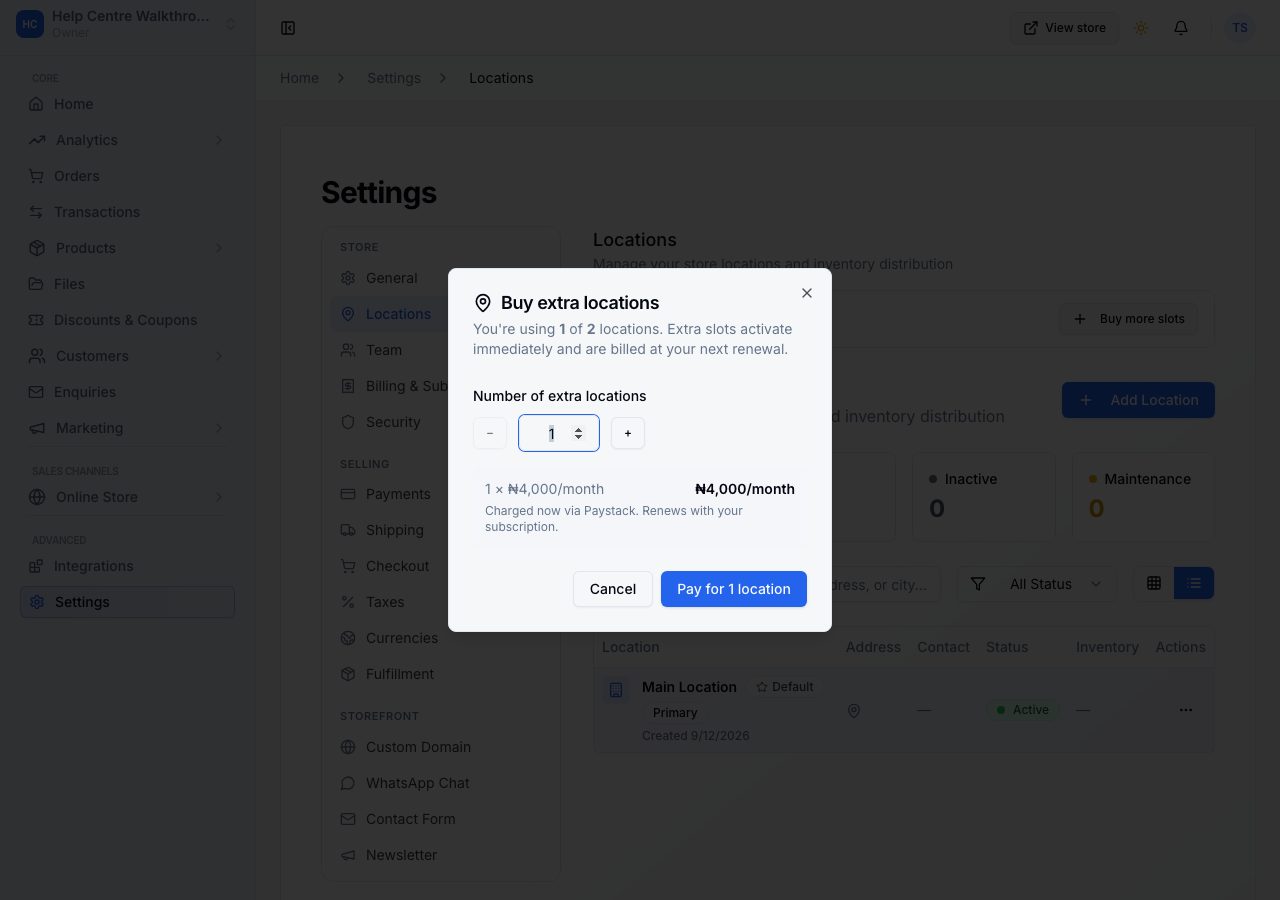Screen dimensions: 1280x900
Task: Focus the number of extra locations field
Action: pyautogui.click(x=559, y=433)
